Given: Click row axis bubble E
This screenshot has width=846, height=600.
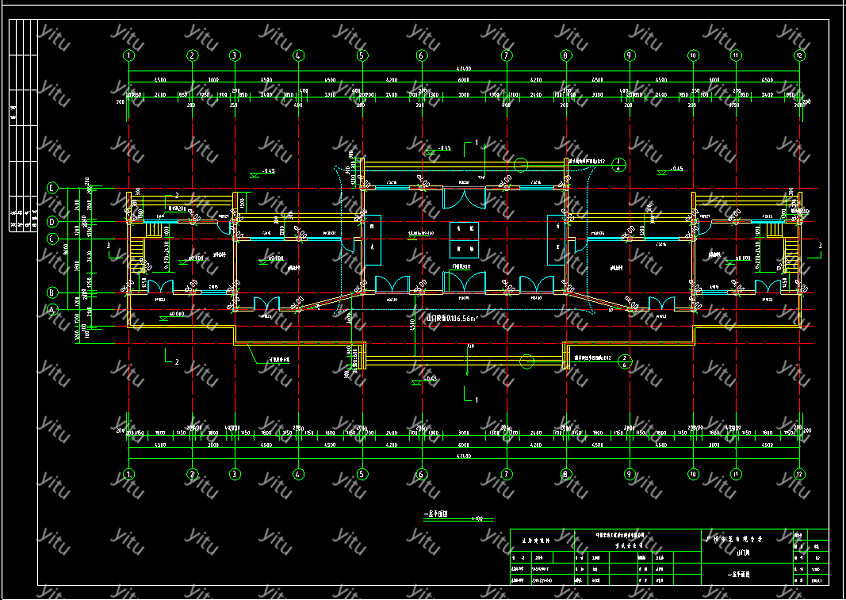Looking at the screenshot, I should click(52, 187).
